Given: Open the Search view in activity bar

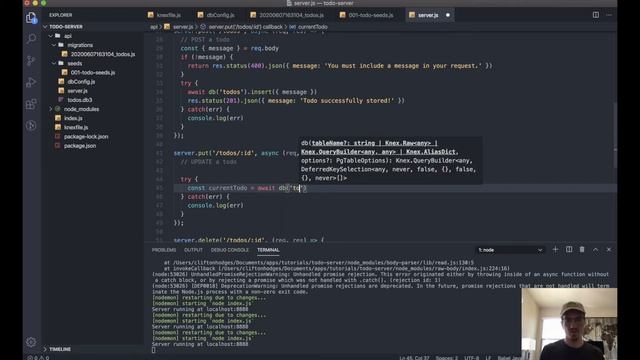Looking at the screenshot, I should 31,39.
